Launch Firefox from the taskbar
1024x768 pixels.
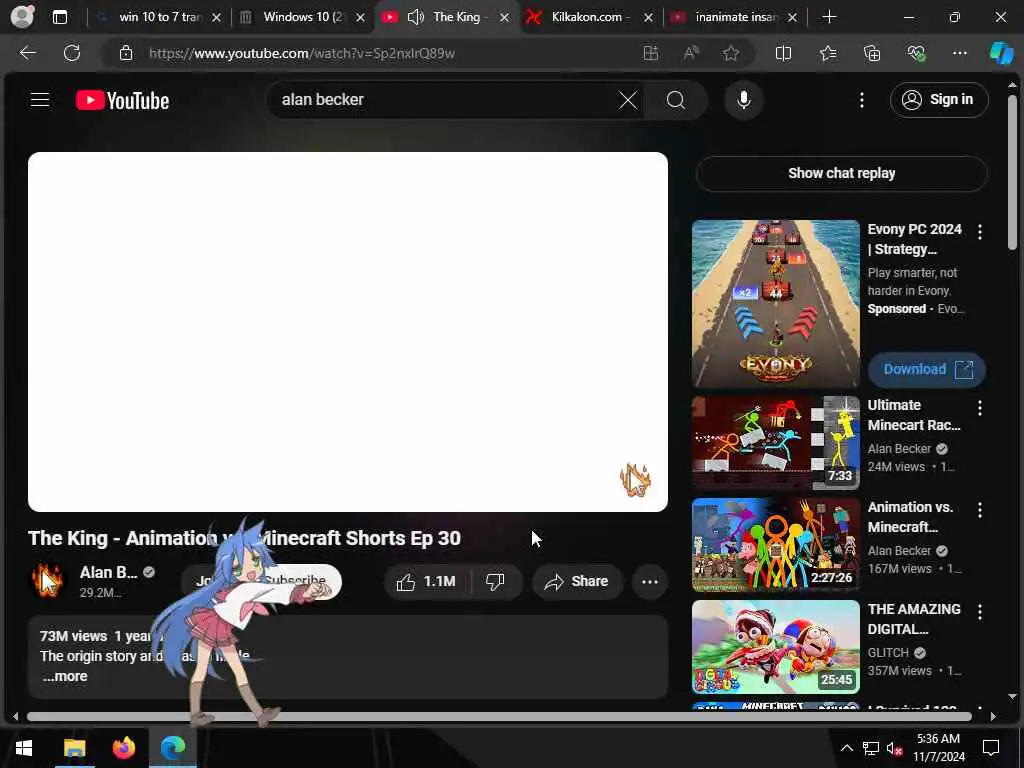[x=123, y=748]
